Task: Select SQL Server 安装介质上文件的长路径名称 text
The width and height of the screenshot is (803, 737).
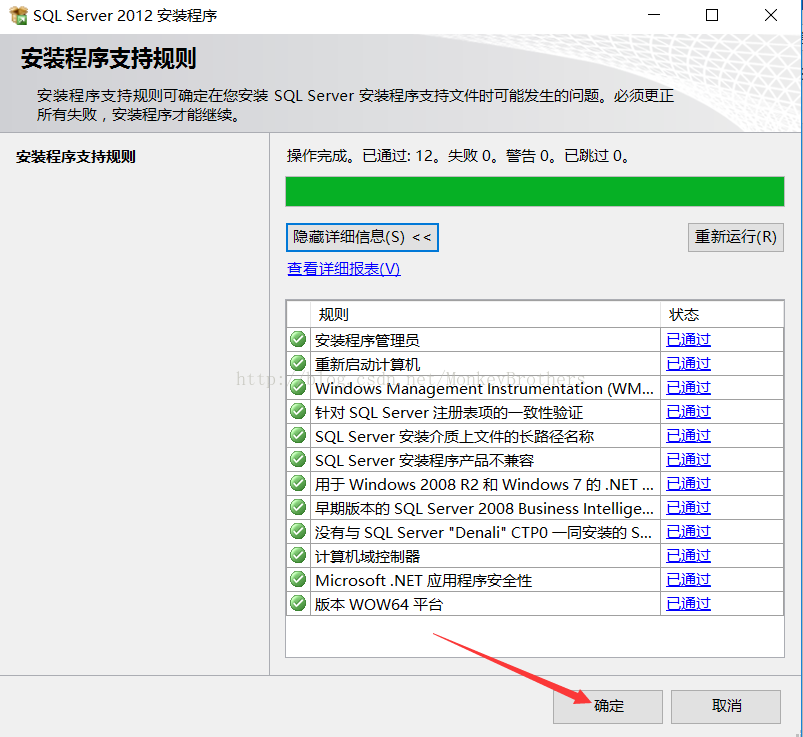Action: [x=454, y=436]
